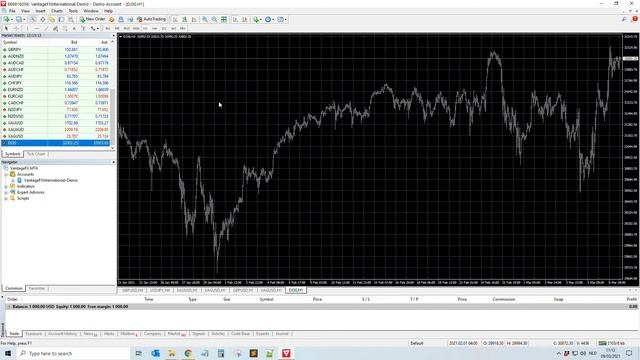Switch to the Account History tab
This screenshot has height=360, width=640.
coord(62,334)
